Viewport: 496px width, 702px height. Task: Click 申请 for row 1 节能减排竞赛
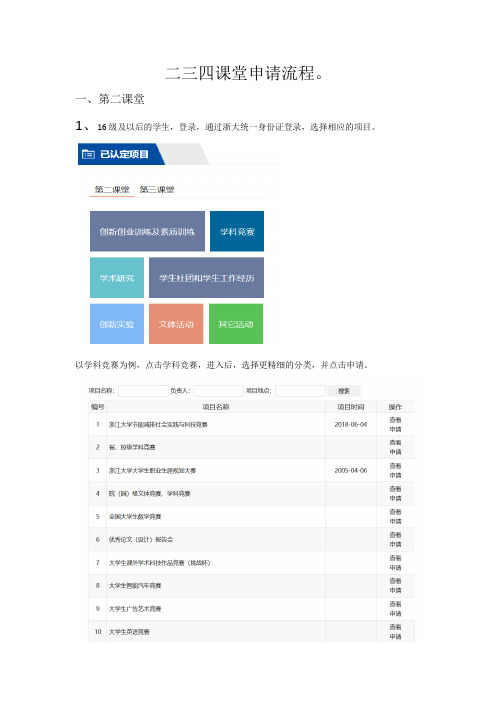coord(395,429)
